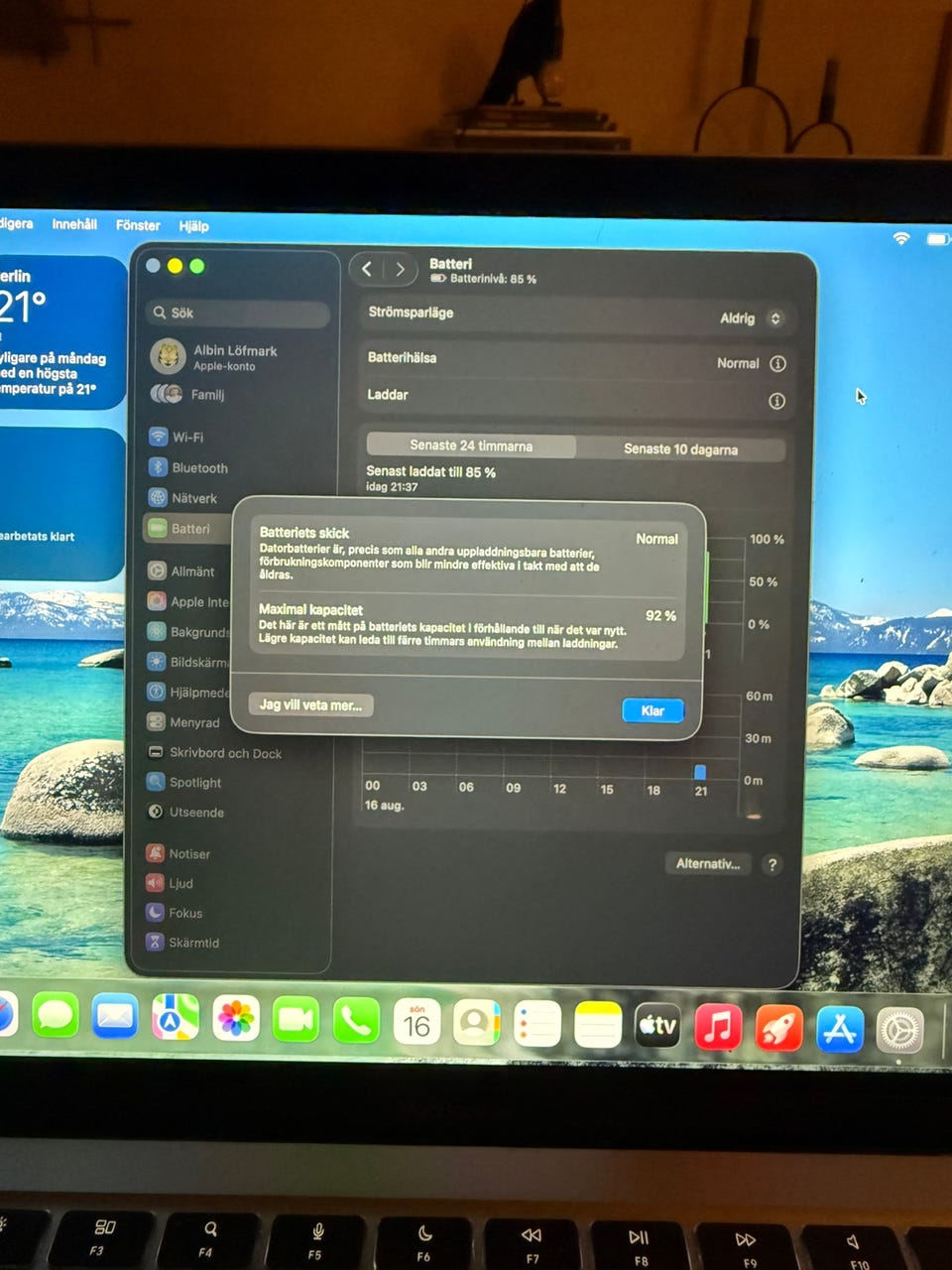Switch to Senaste 10 dagarna tab
The height and width of the screenshot is (1270, 952).
pyautogui.click(x=680, y=448)
